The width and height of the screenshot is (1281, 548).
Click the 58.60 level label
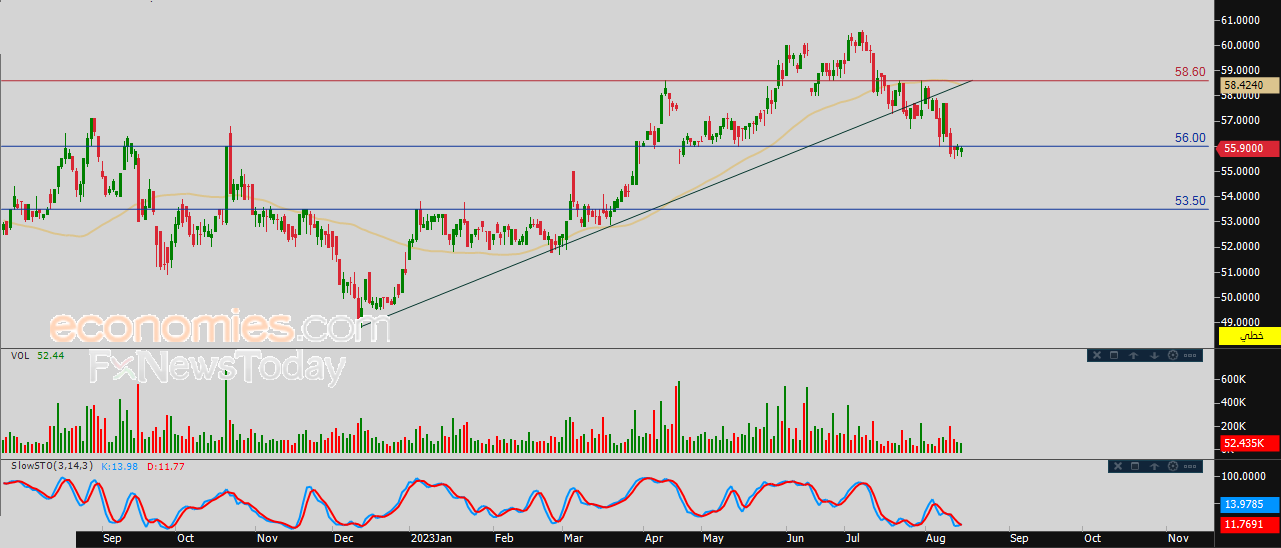coord(1190,72)
